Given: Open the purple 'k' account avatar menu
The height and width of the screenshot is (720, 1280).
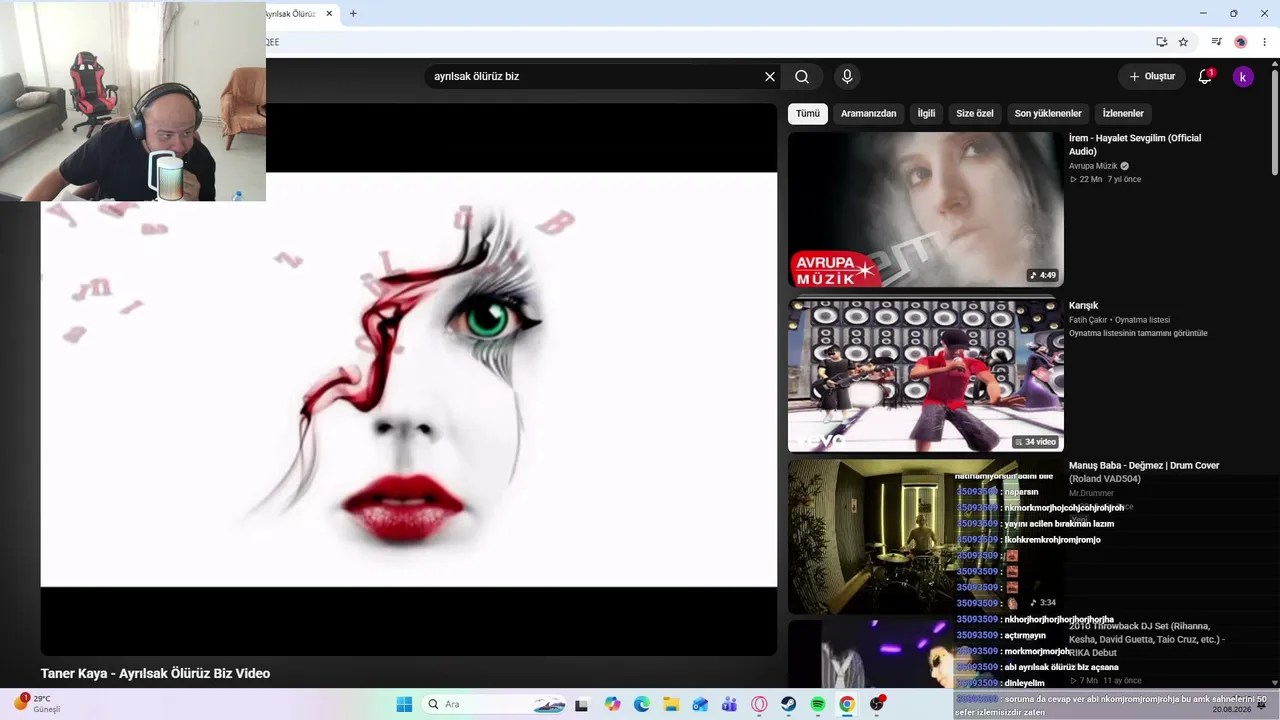Looking at the screenshot, I should pos(1243,77).
